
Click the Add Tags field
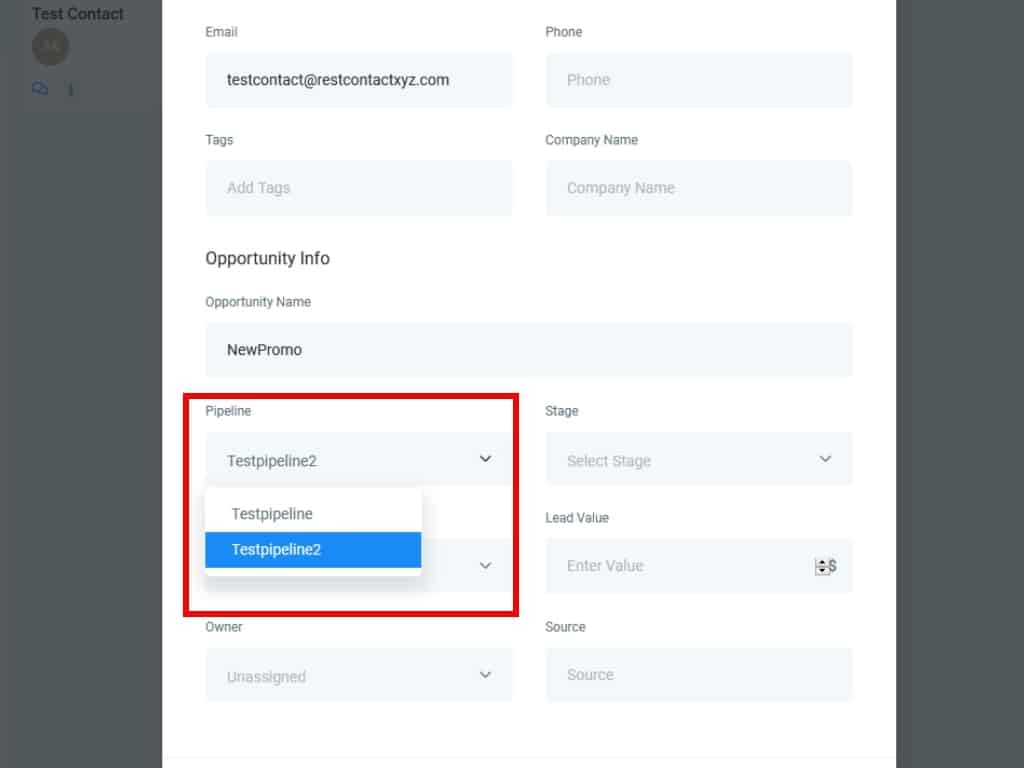point(358,188)
